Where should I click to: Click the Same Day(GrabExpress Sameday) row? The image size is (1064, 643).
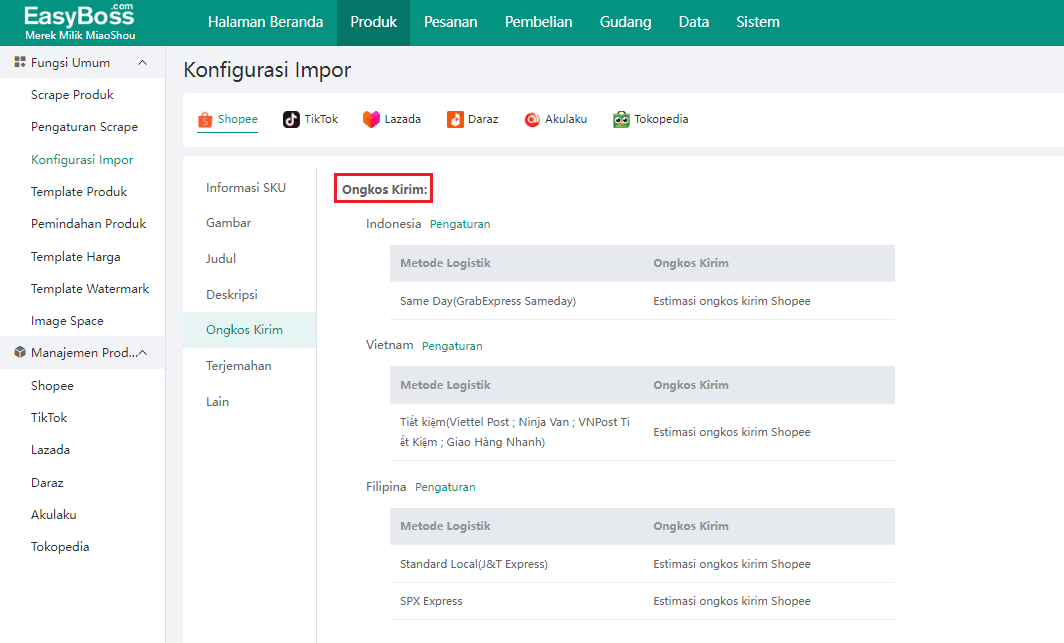point(642,301)
